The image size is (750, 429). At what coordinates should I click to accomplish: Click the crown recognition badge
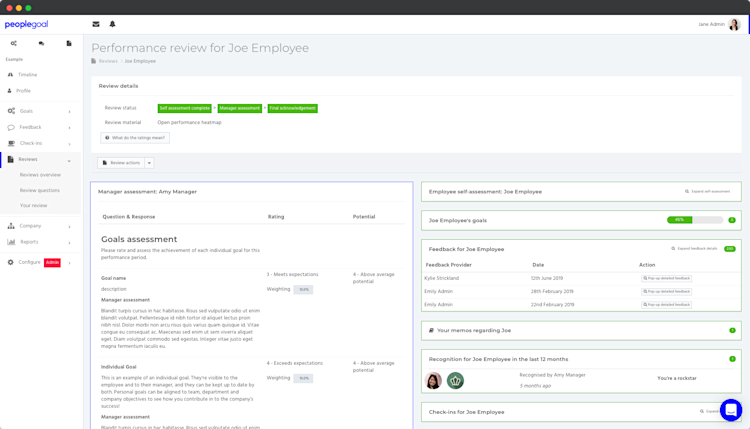click(x=455, y=381)
